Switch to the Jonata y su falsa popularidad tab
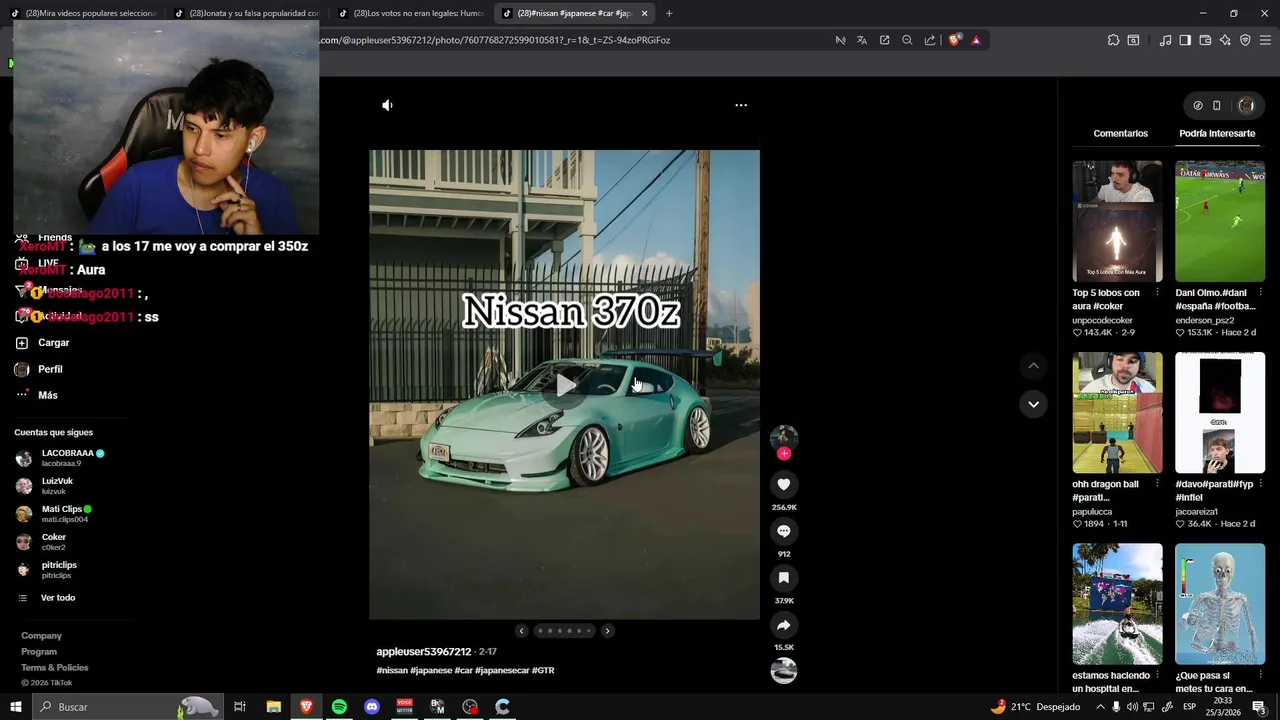1280x720 pixels. 245,13
